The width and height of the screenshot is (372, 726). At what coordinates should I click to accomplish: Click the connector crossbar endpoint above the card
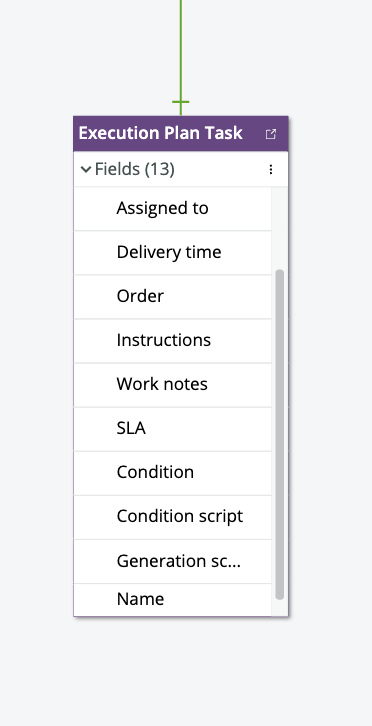click(x=181, y=102)
